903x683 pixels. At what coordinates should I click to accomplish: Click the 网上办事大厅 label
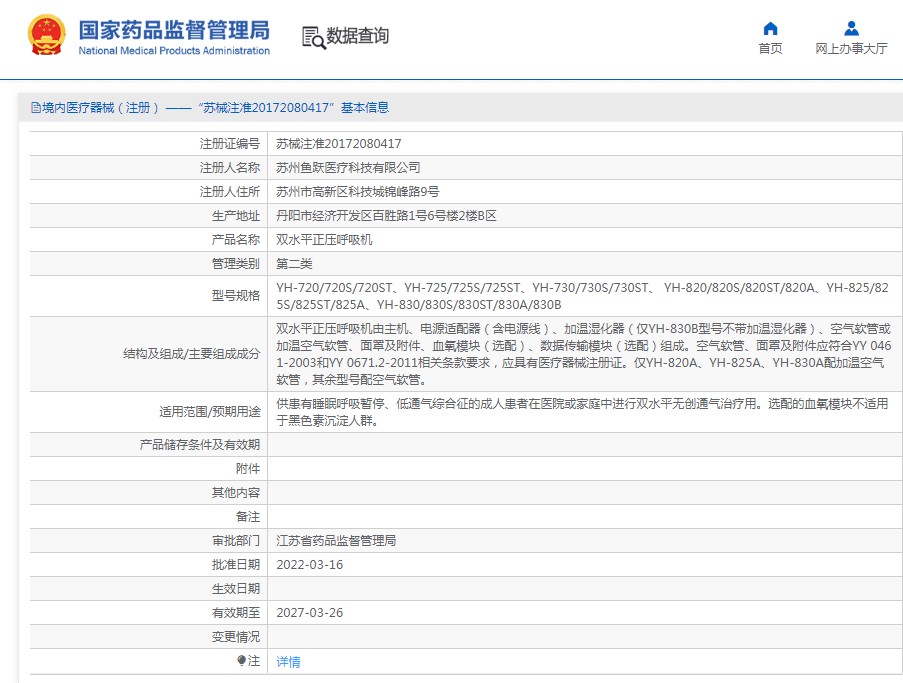tap(851, 48)
